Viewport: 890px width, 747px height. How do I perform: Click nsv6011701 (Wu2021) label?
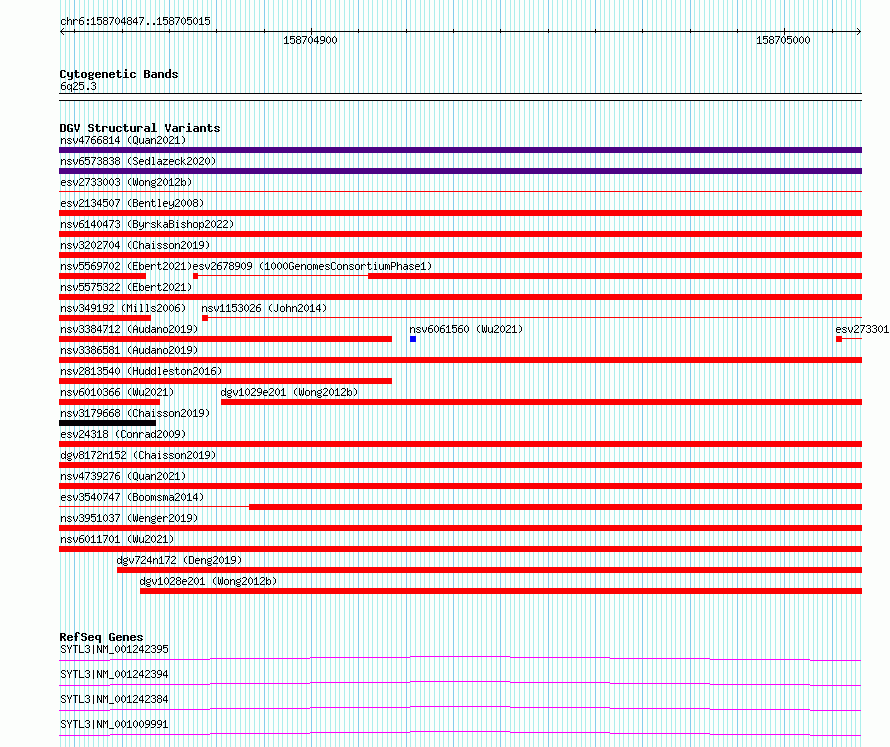tap(117, 539)
